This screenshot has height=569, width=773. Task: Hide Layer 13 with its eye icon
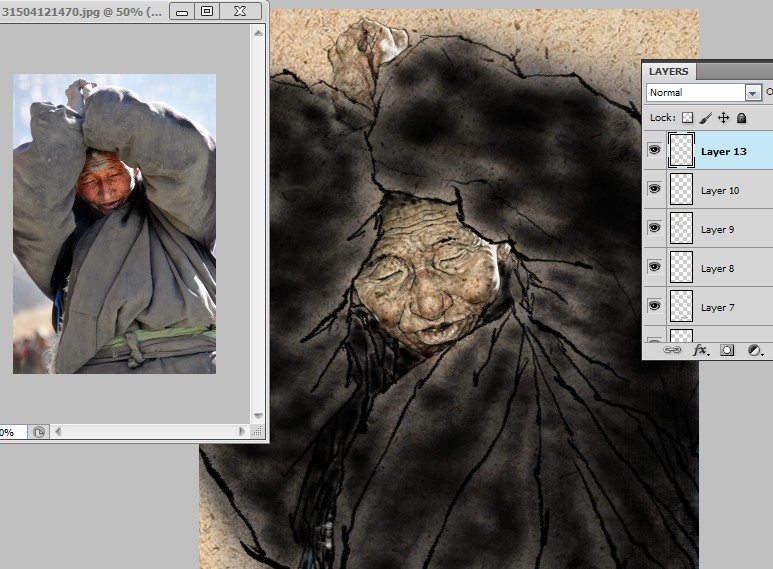[654, 150]
